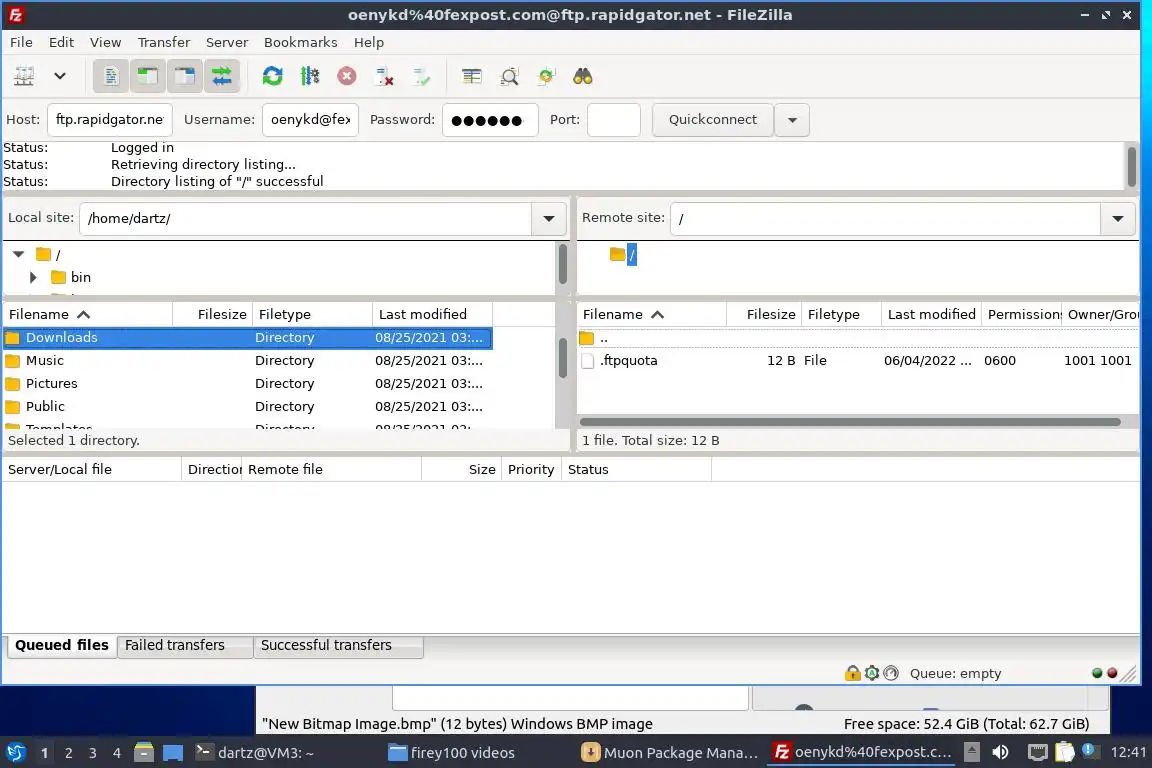Open the Site Manager toolbar icon
Screen dimensions: 1152x768
coord(24,76)
